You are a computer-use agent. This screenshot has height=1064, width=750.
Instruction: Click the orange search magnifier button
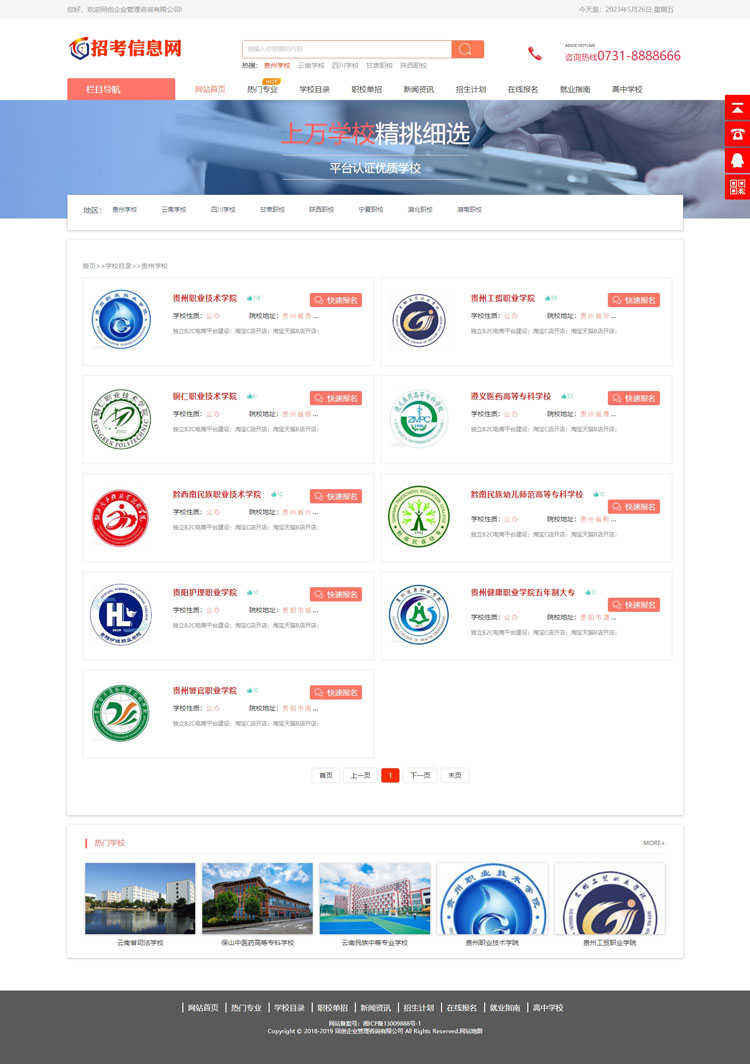[x=467, y=49]
